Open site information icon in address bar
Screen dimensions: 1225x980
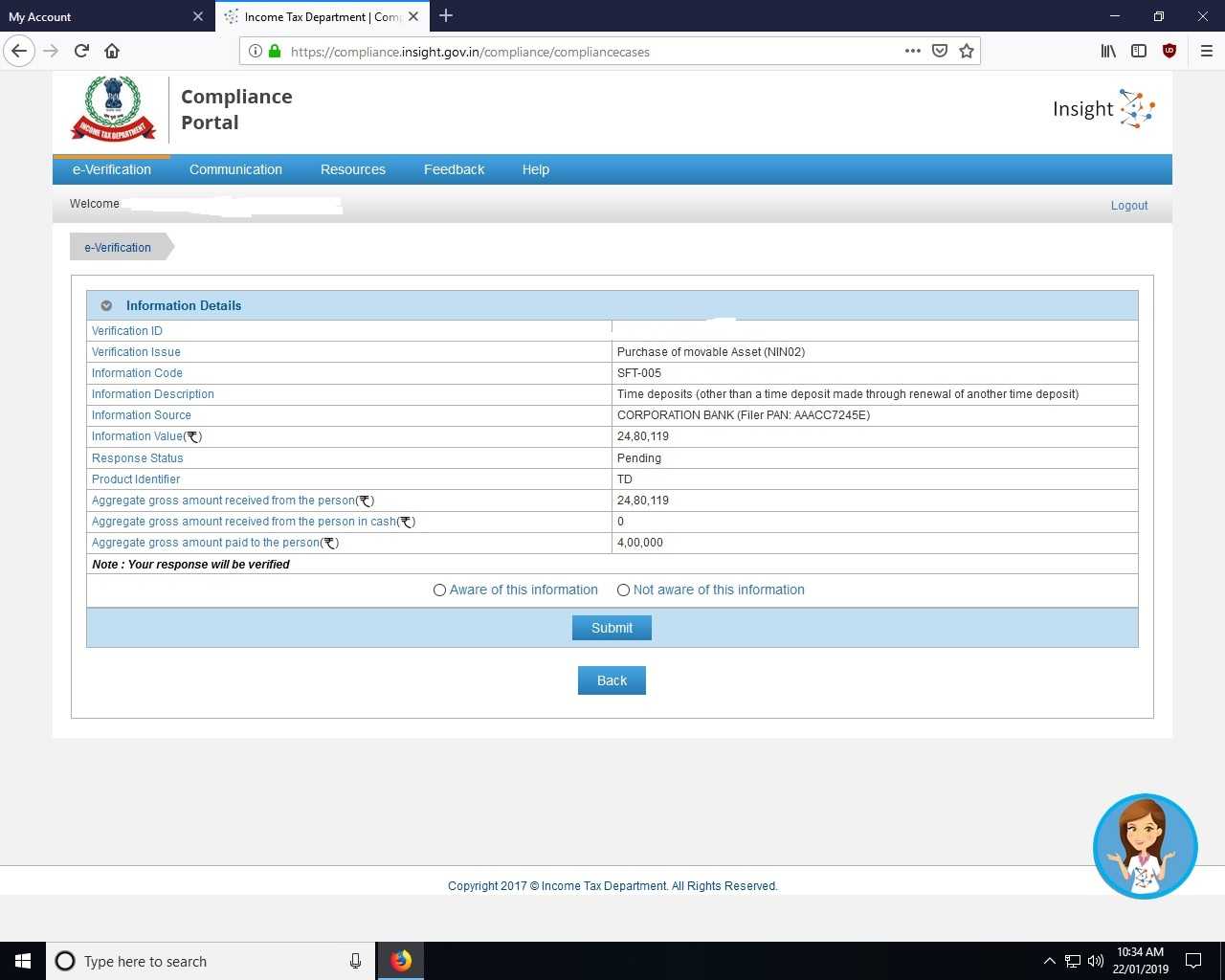point(255,52)
